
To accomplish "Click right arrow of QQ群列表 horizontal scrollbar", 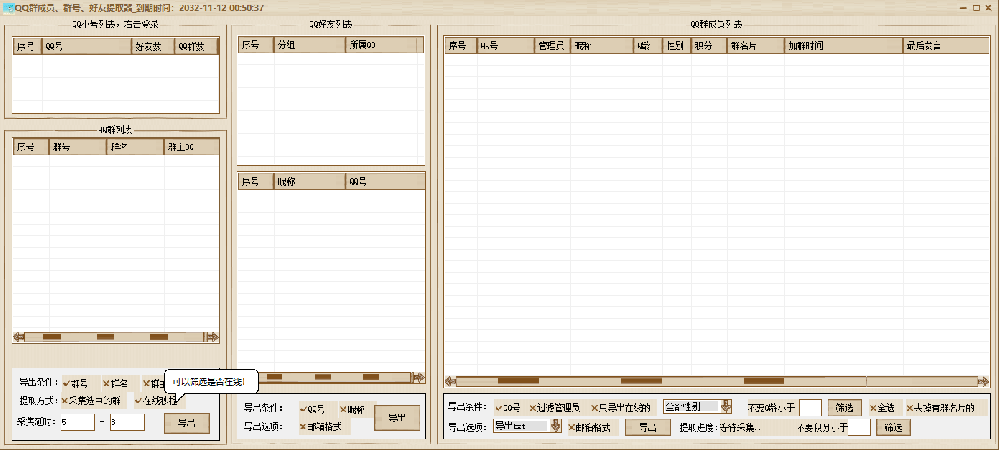I will (x=212, y=337).
